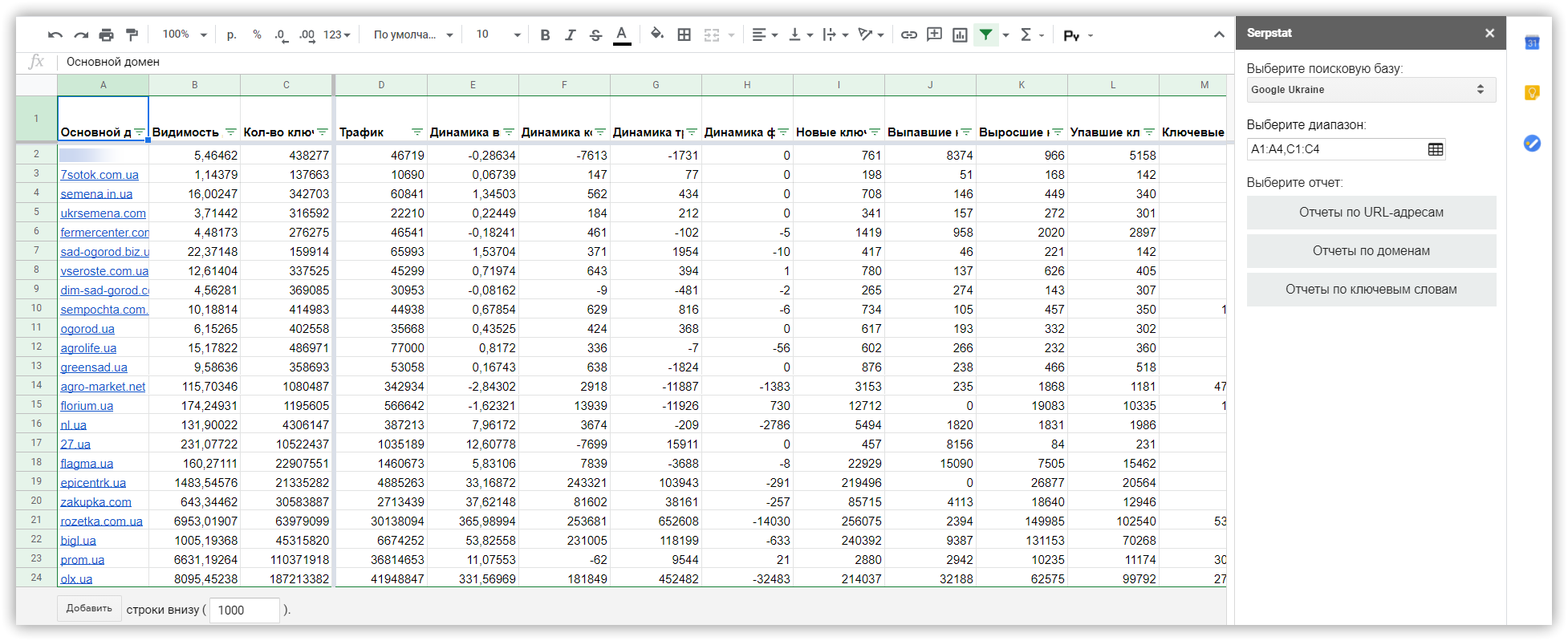
Task: Open the 7sotok.com.ua link
Action: click(x=100, y=175)
